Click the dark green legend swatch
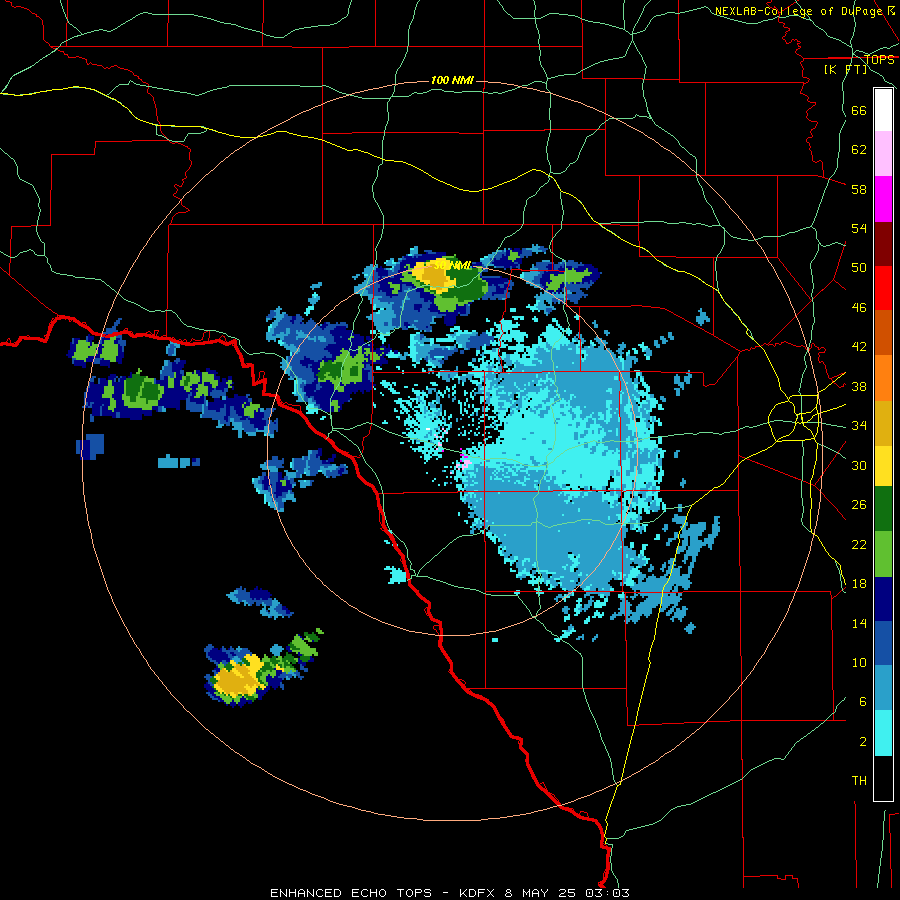This screenshot has height=900, width=900. pyautogui.click(x=883, y=509)
